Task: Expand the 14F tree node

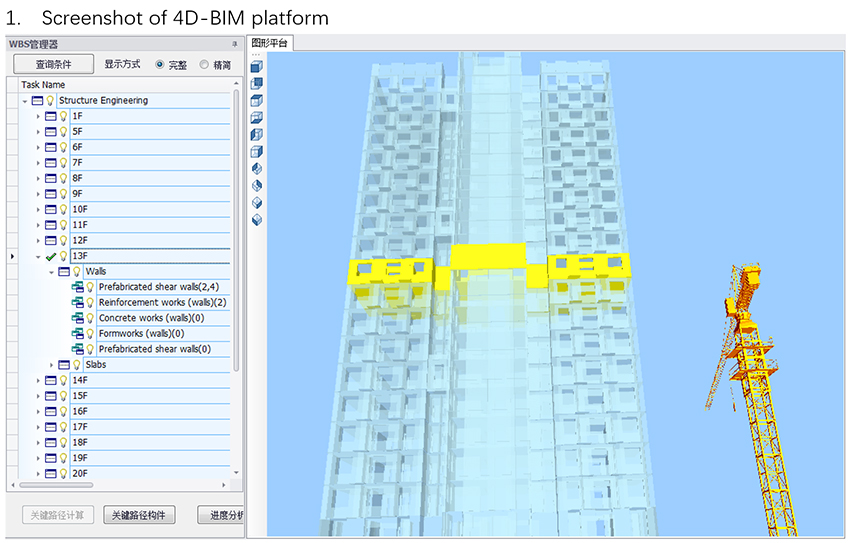Action: tap(39, 380)
